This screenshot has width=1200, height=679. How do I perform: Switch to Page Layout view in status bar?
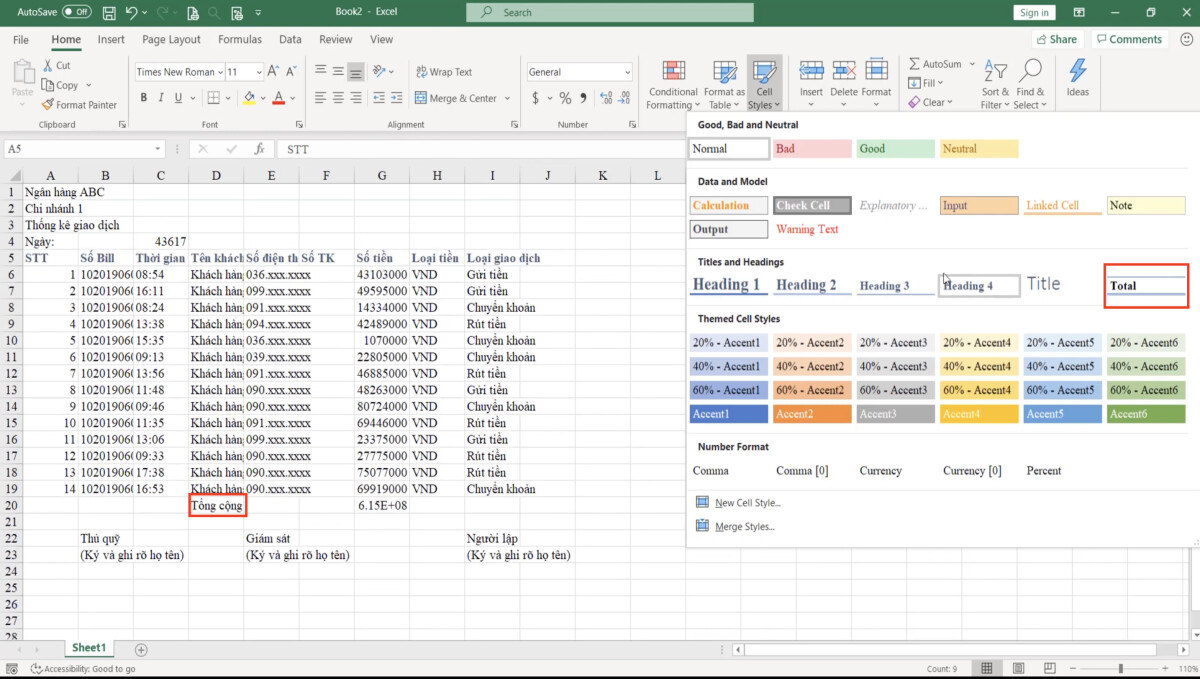(1018, 668)
